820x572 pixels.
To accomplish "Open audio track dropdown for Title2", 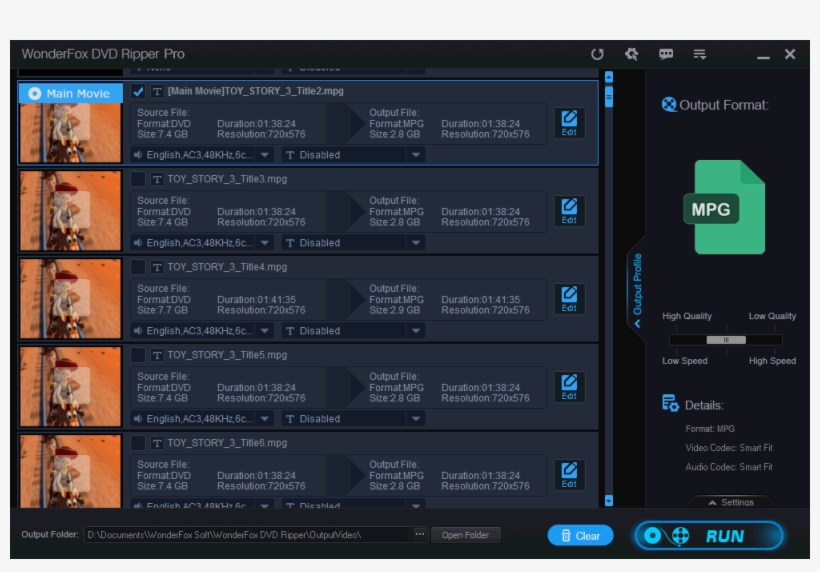I will 265,155.
